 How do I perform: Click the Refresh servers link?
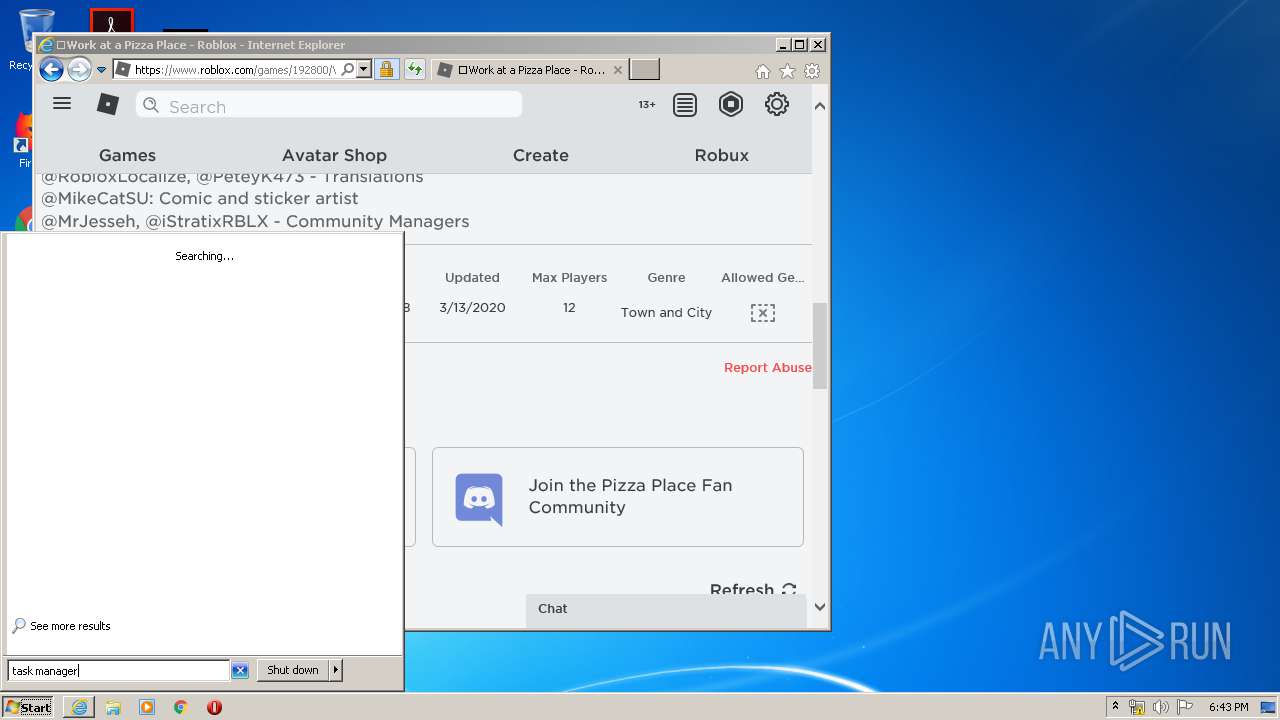tap(742, 590)
